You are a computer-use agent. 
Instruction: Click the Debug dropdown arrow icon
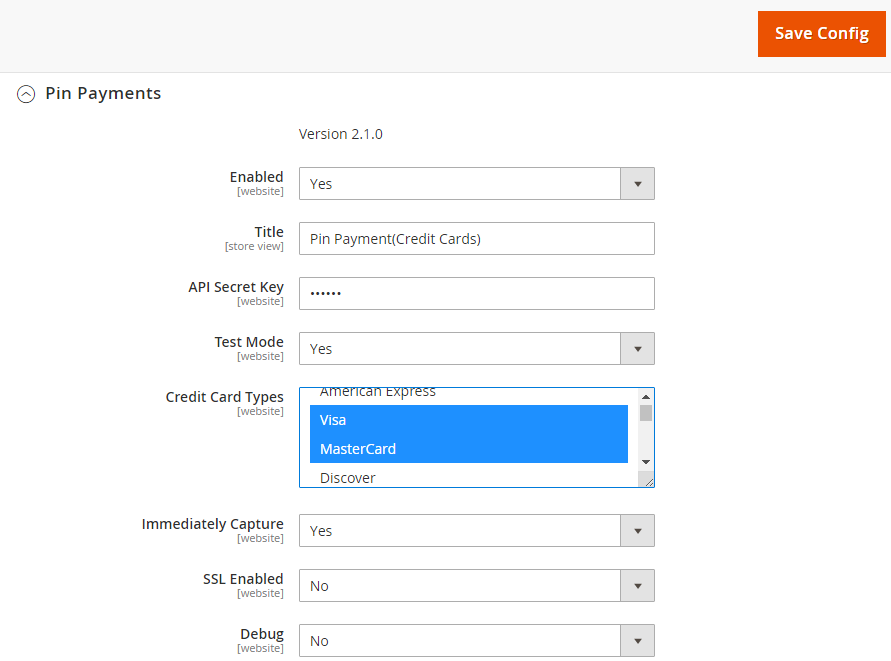(637, 641)
